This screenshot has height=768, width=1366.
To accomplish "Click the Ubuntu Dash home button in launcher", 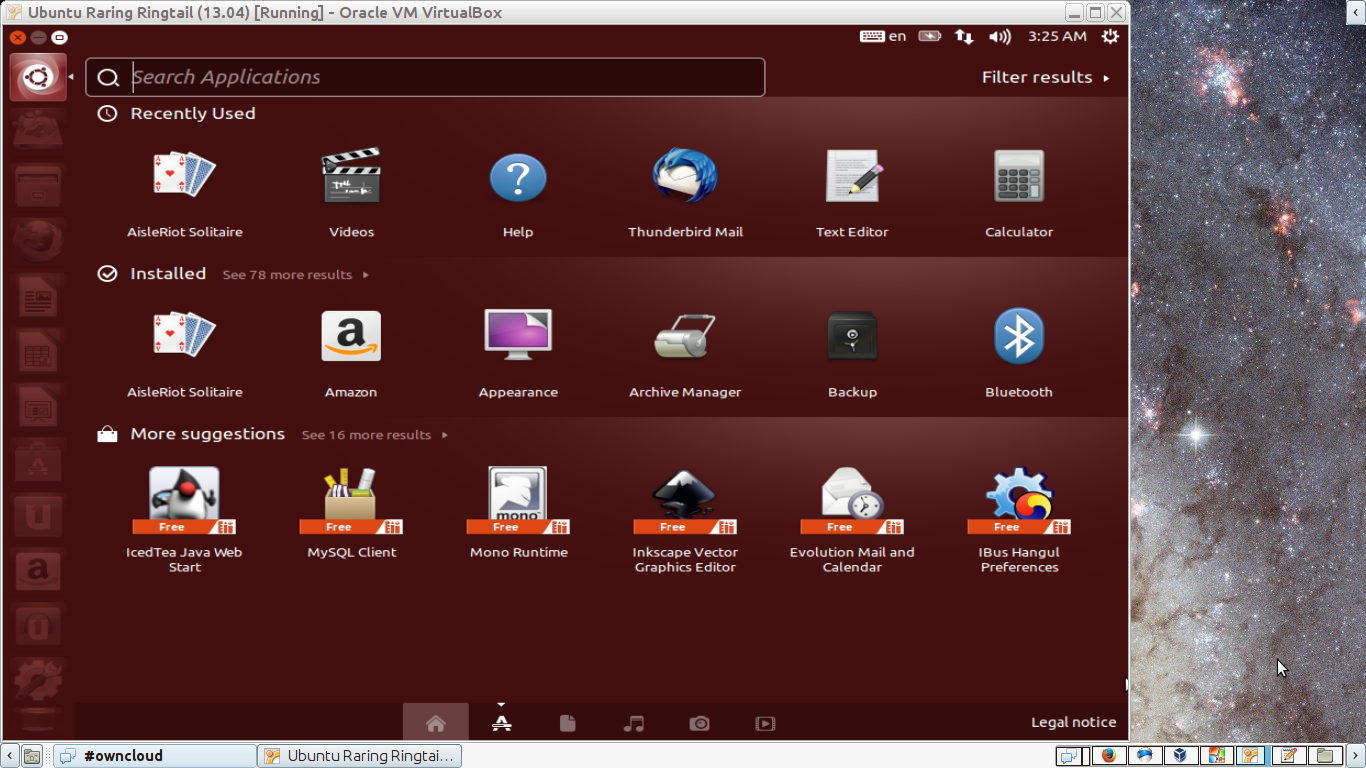I will 38,77.
